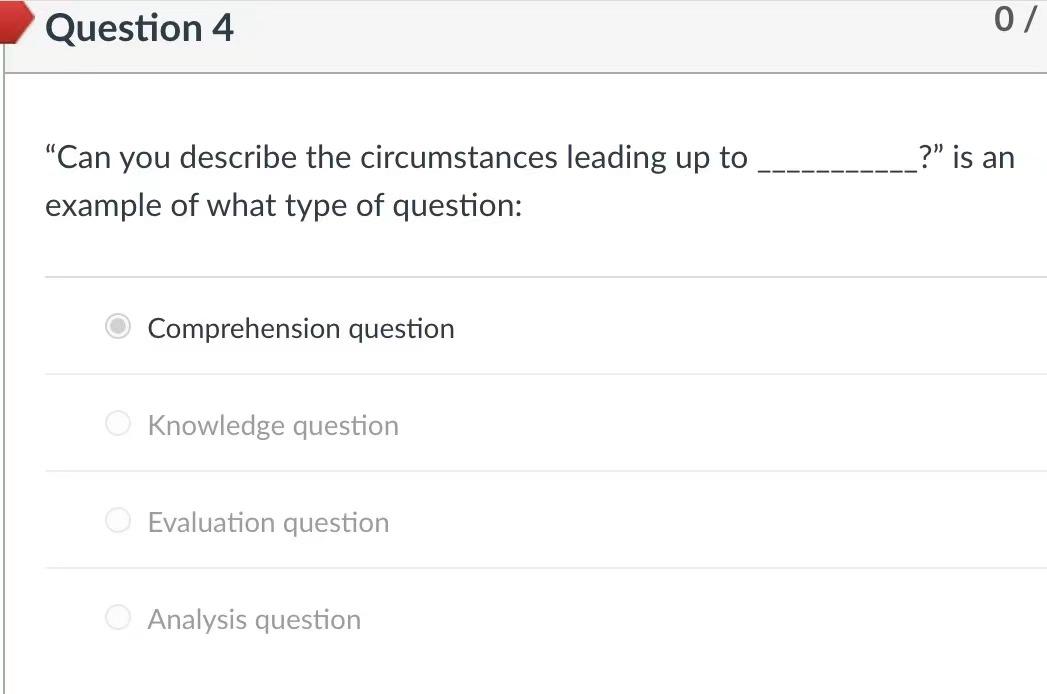Click the word "Analysis" in the fourth answer
The width and height of the screenshot is (1047, 694).
point(197,620)
